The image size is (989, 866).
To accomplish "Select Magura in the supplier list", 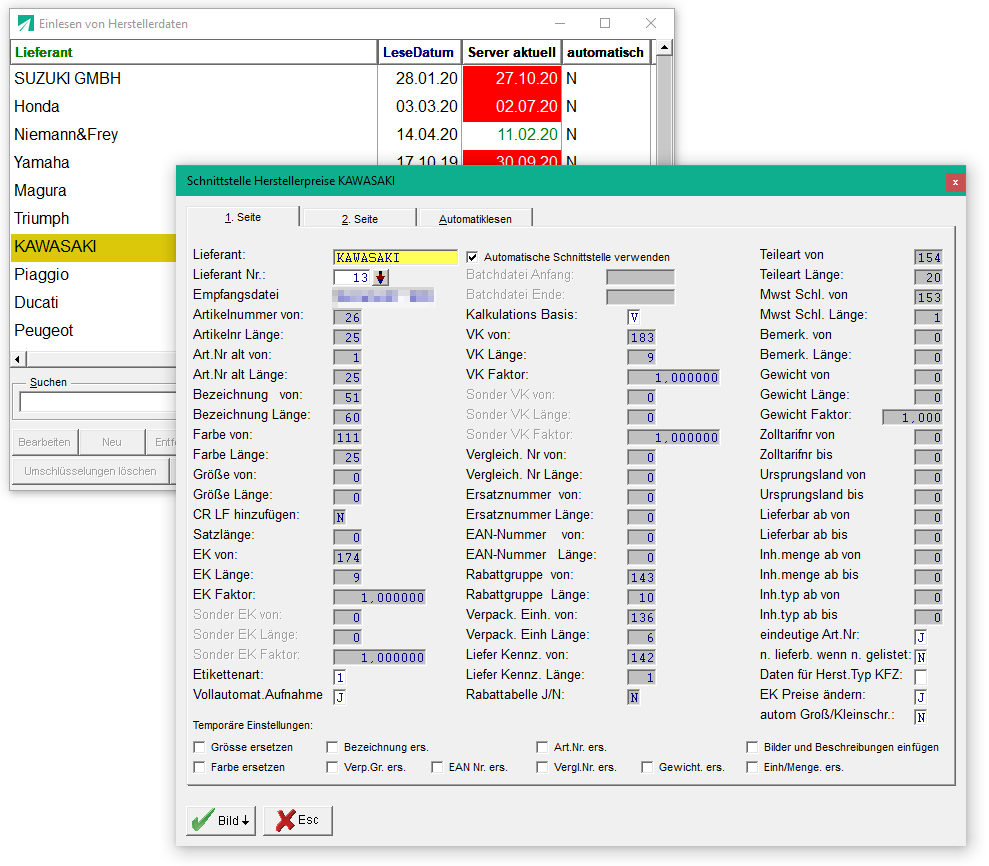I will [x=93, y=190].
